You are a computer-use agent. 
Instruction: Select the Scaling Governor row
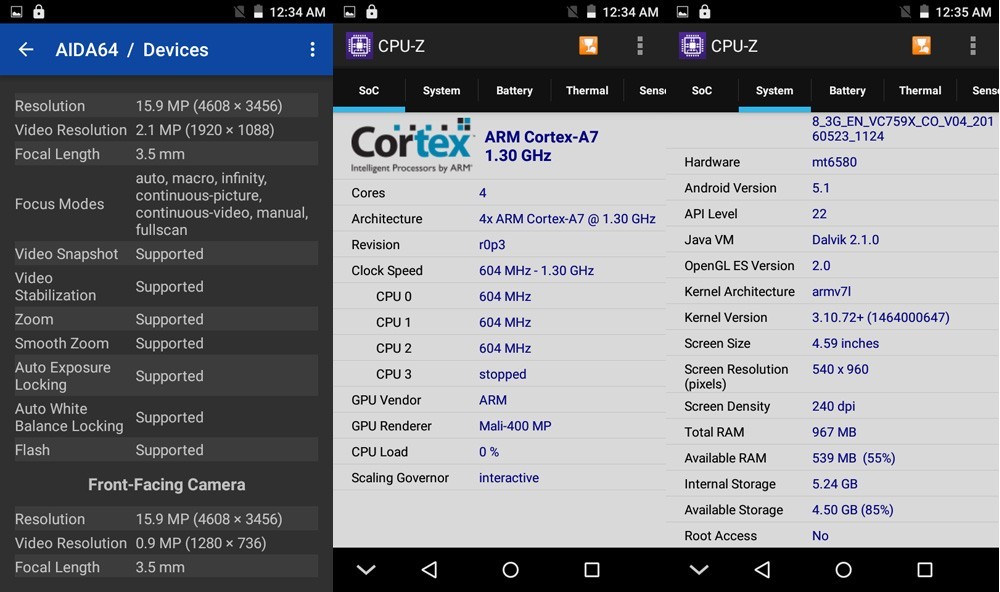click(x=499, y=478)
